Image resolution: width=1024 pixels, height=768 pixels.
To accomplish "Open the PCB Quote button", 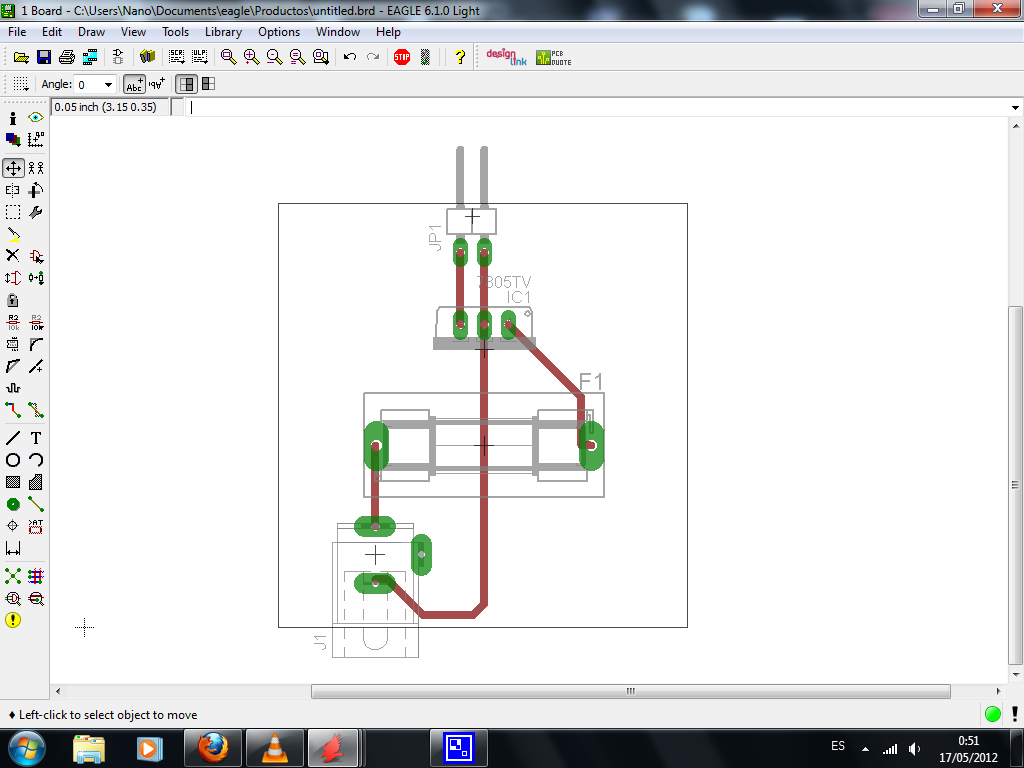I will coord(553,57).
